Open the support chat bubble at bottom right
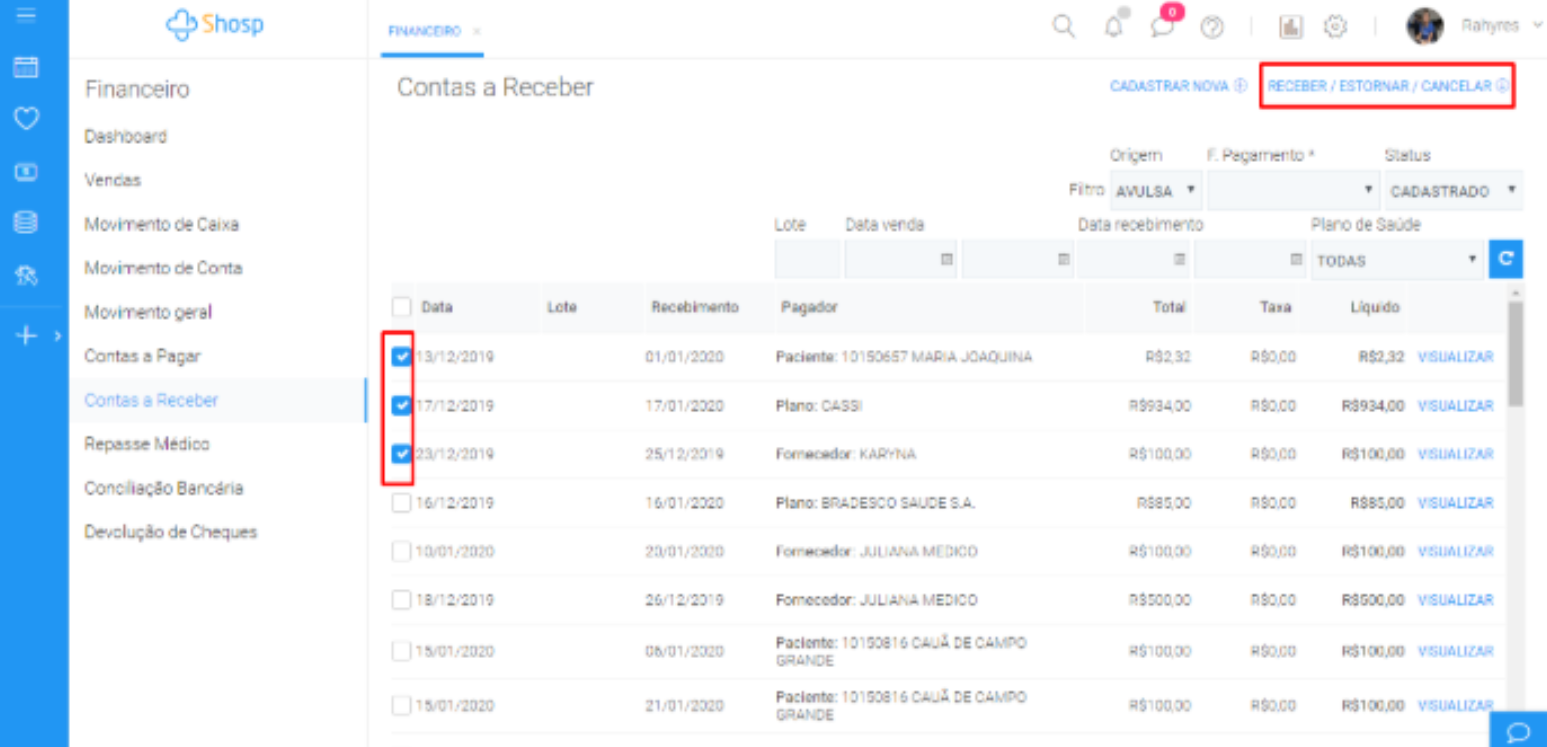Image resolution: width=1547 pixels, height=747 pixels. click(1517, 732)
